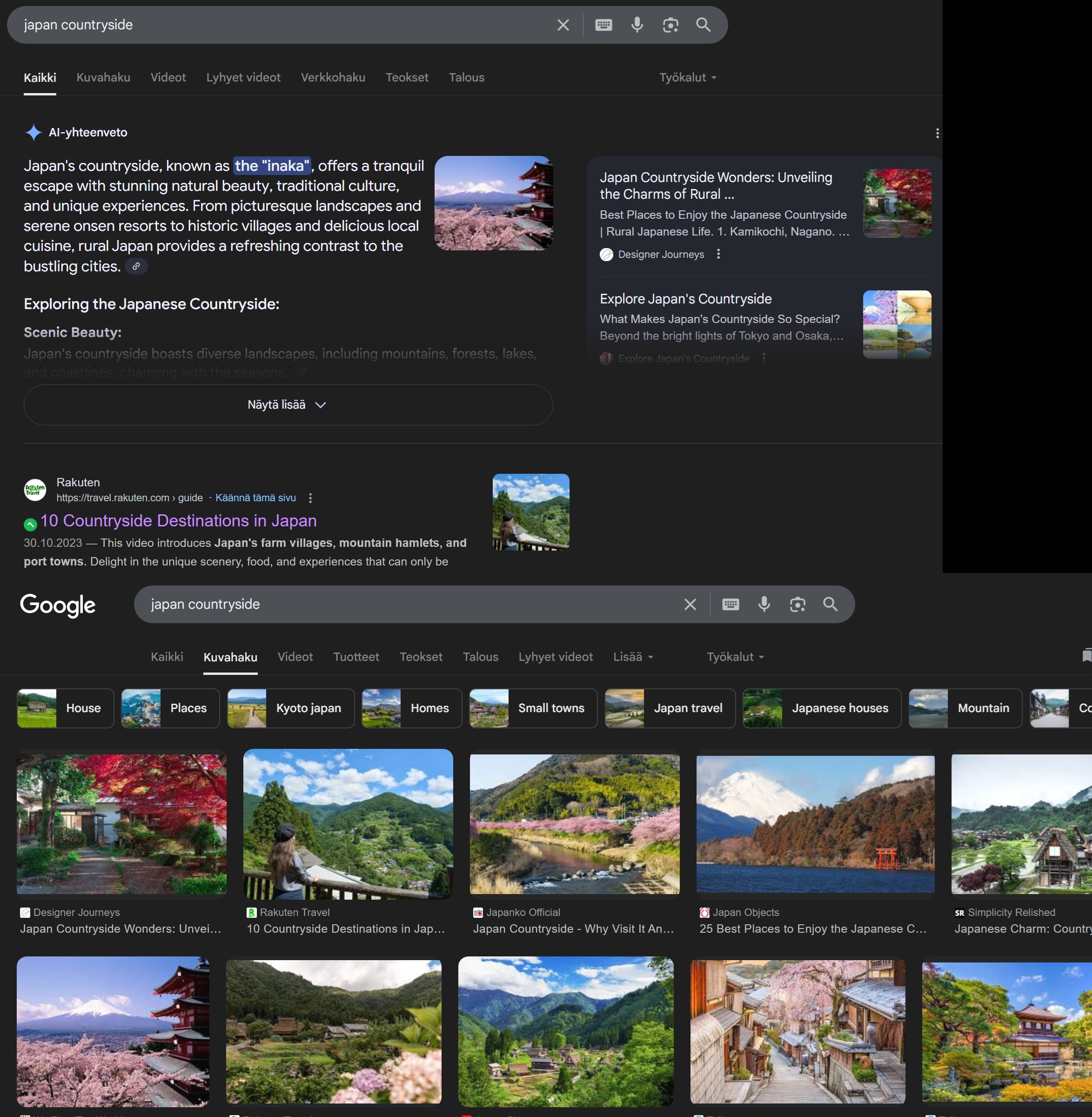Filter images by Japanese houses chip
Viewport: 1092px width, 1117px height.
point(822,708)
